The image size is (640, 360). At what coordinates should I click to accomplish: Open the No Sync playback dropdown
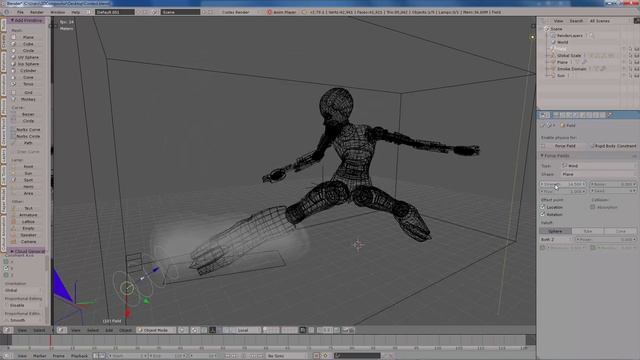pos(282,356)
